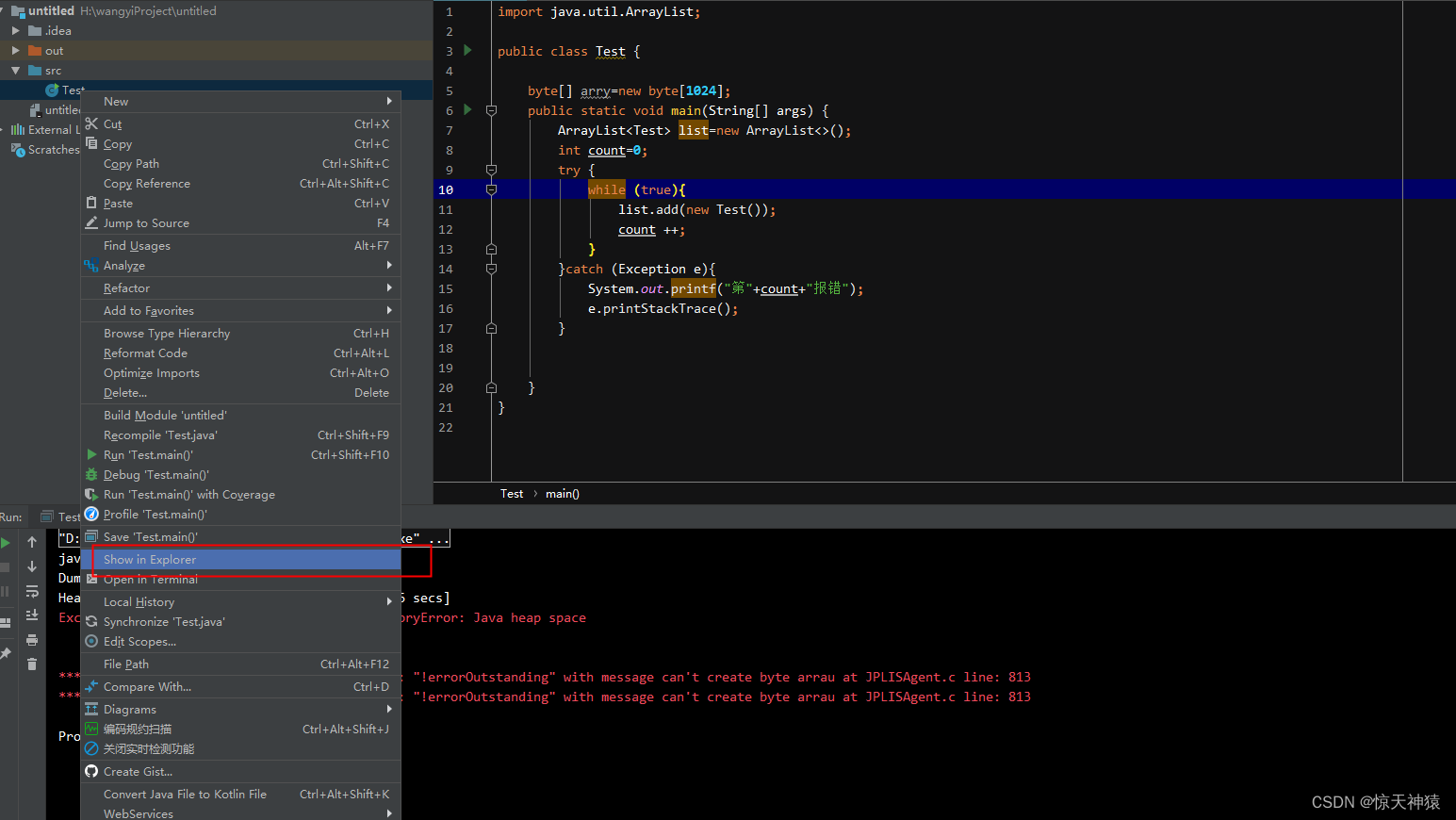Click the Save 'Test.main()' entry

[240, 536]
